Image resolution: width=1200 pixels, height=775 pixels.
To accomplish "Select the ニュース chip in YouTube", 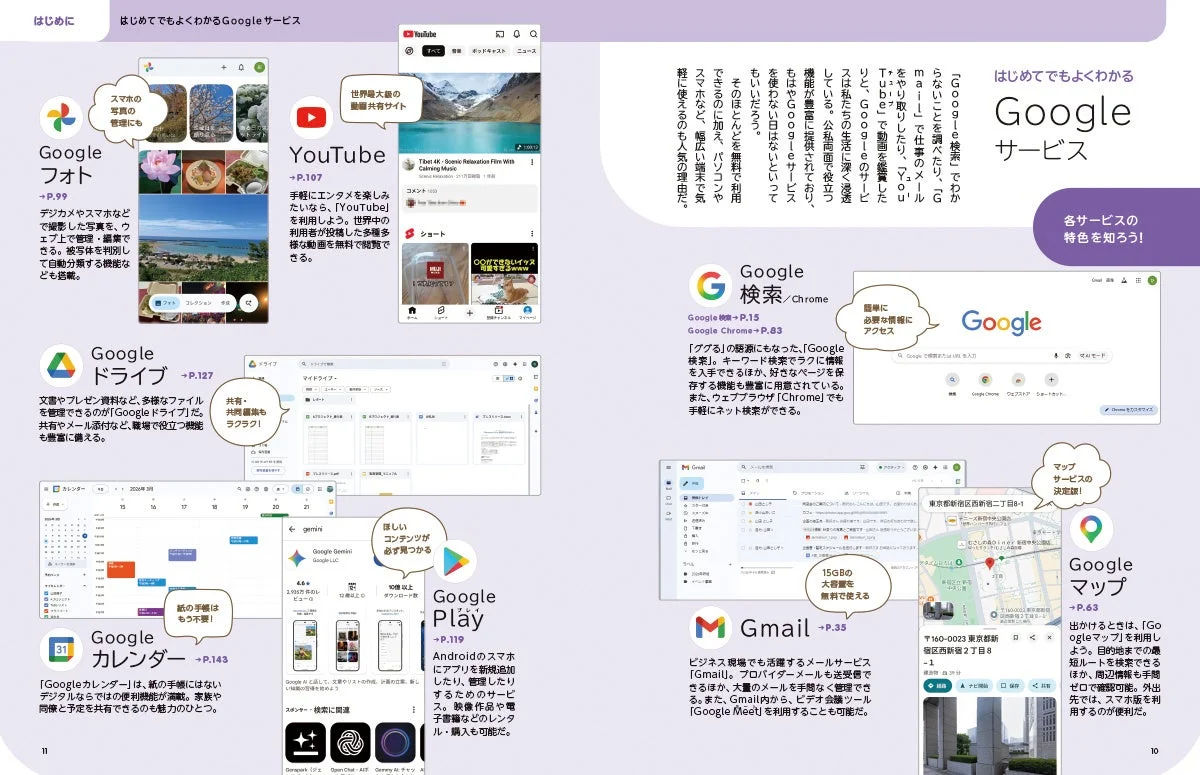I will [527, 51].
